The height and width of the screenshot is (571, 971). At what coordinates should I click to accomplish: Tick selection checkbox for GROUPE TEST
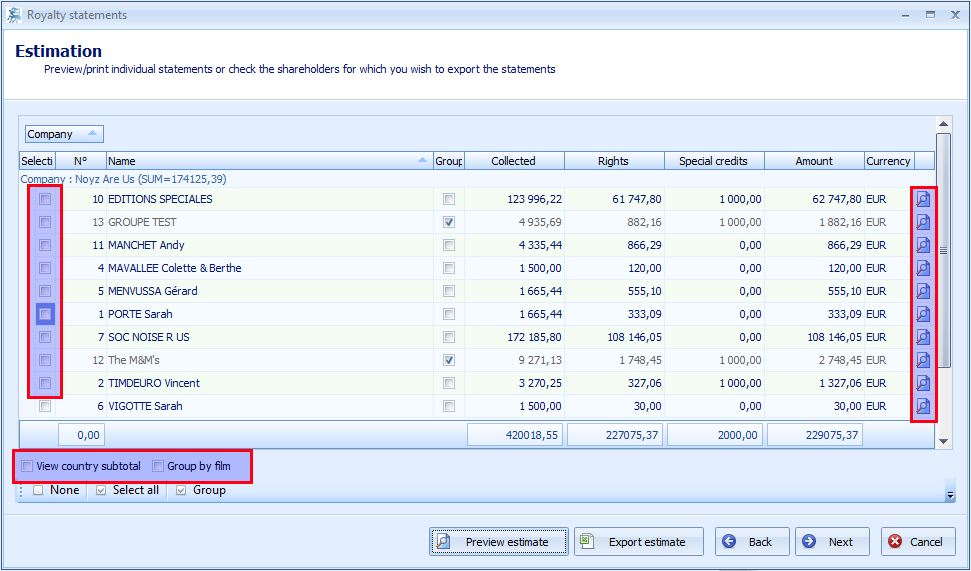(x=45, y=222)
